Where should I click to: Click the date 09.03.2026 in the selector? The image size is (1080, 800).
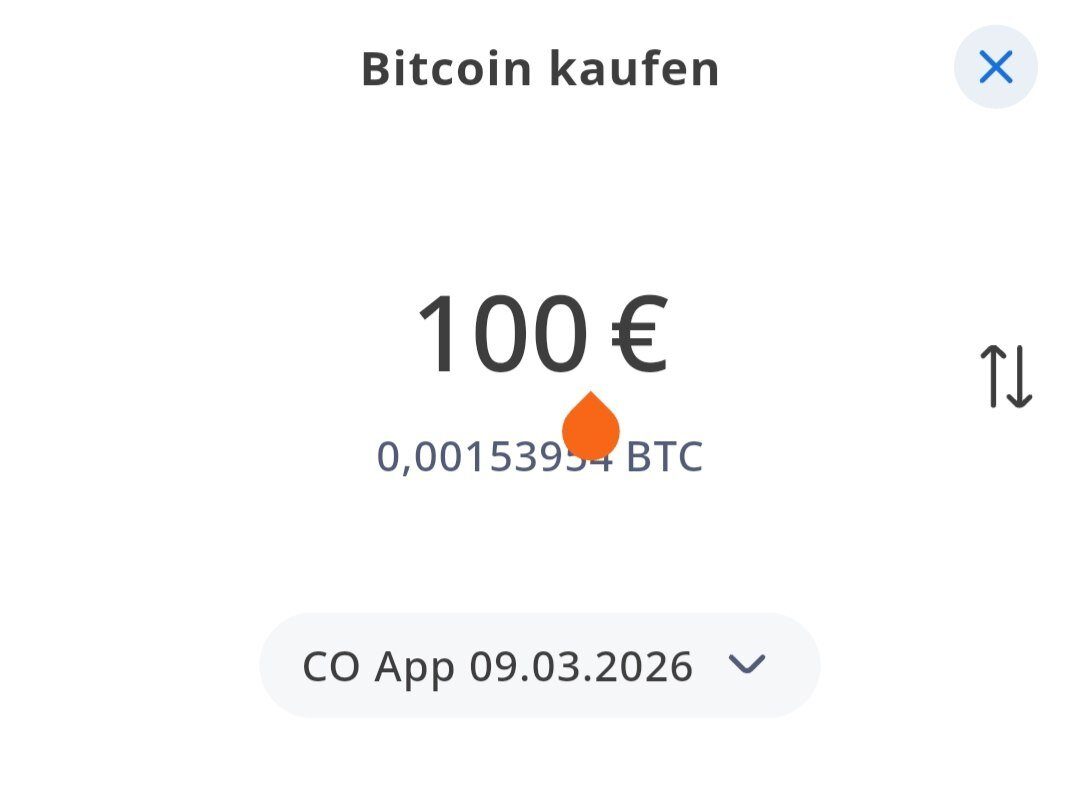[581, 666]
